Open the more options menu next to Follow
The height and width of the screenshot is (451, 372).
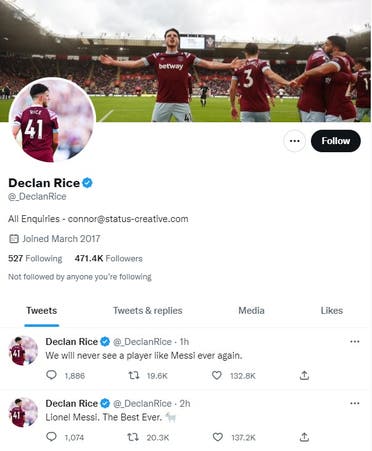coord(295,141)
